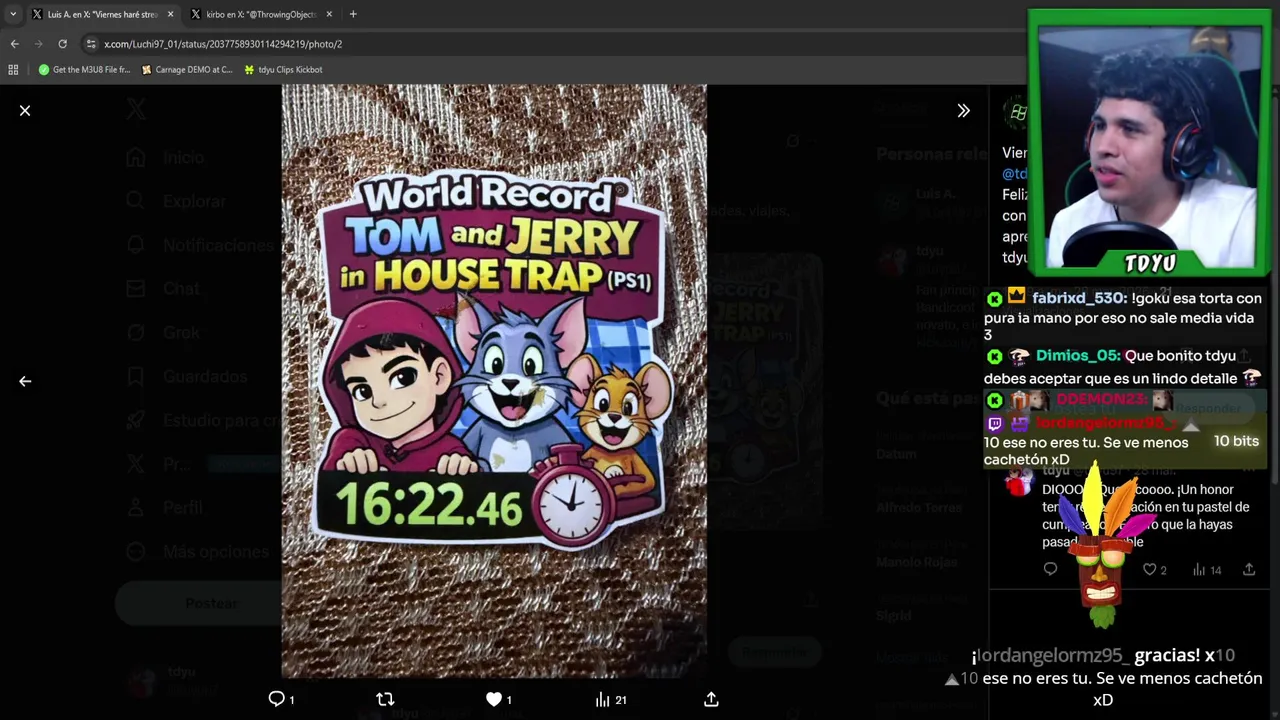This screenshot has width=1280, height=720.
Task: Go to previous photo using left arrow
Action: [x=25, y=381]
